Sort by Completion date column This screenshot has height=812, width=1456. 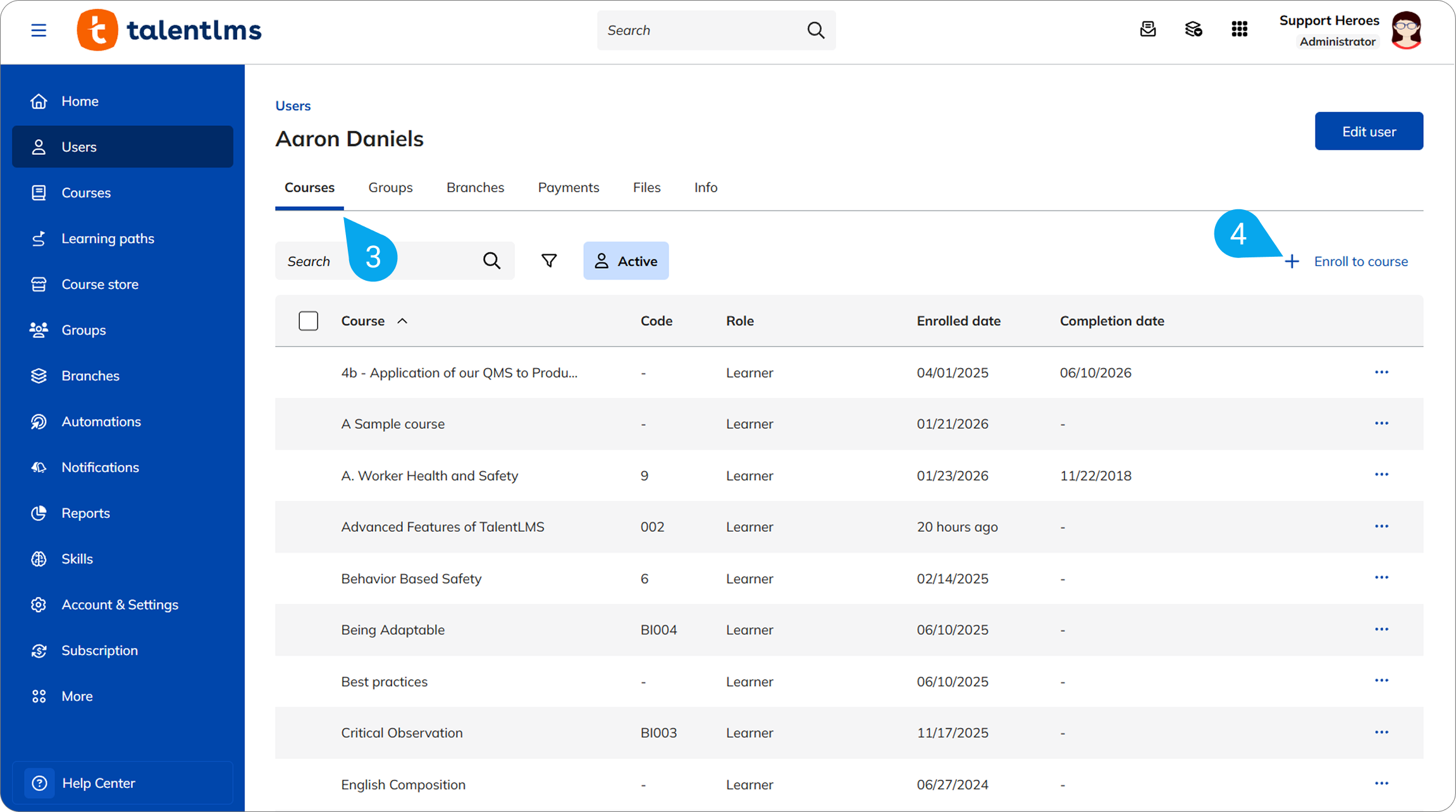tap(1111, 321)
